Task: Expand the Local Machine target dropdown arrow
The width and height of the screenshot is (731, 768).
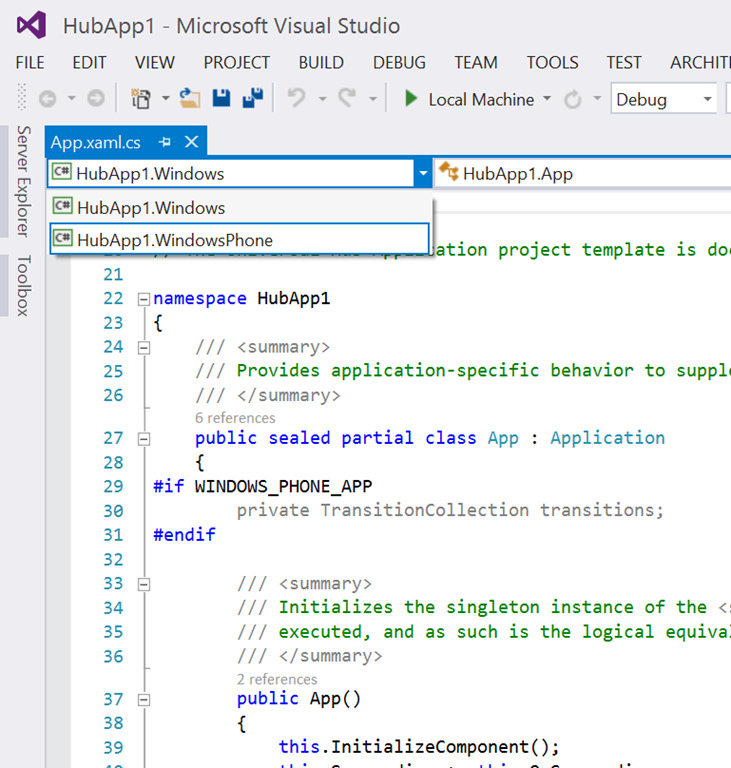Action: pos(547,98)
